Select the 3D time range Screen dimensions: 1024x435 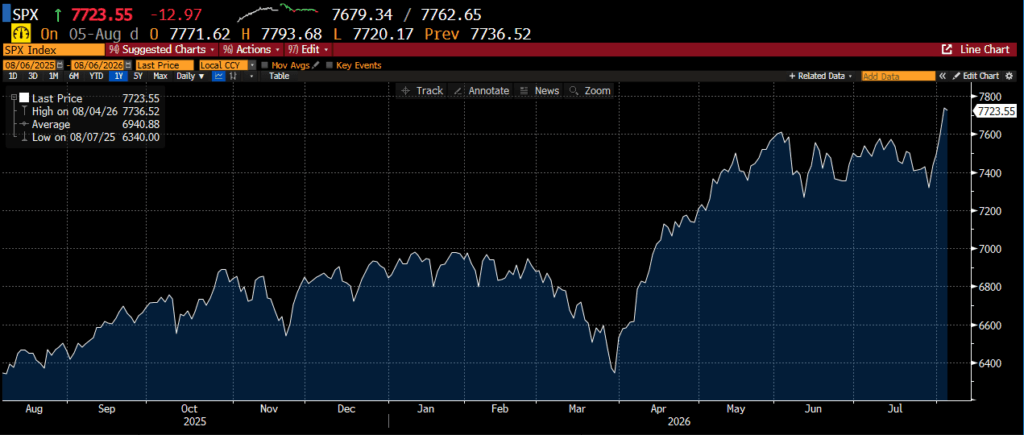click(33, 76)
